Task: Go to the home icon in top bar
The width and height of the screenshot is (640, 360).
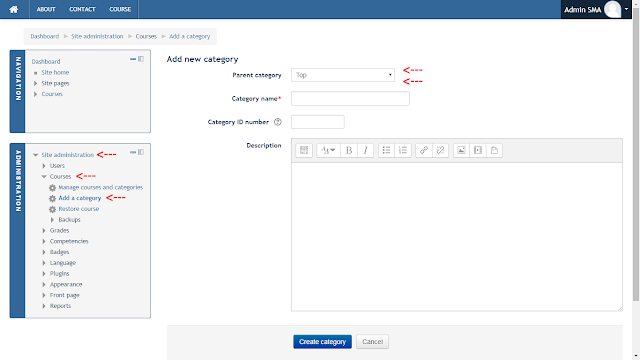Action: point(14,9)
